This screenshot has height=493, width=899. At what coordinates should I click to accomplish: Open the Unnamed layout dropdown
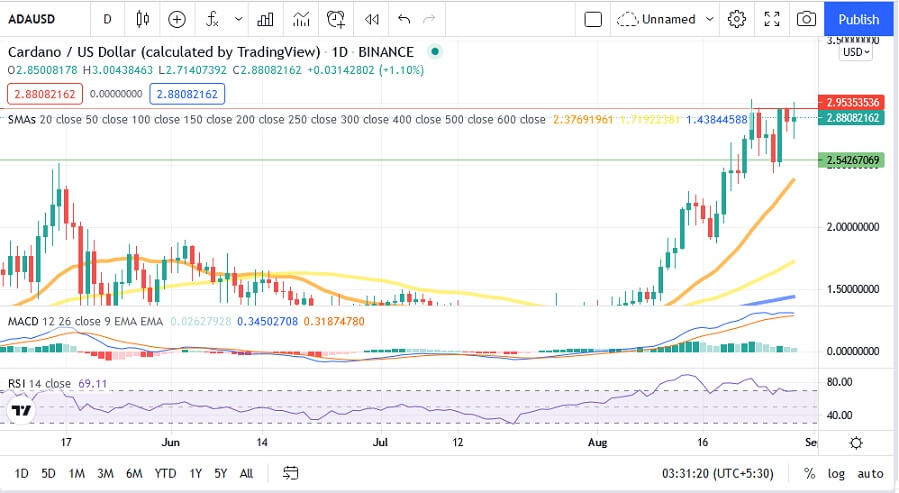[x=665, y=19]
